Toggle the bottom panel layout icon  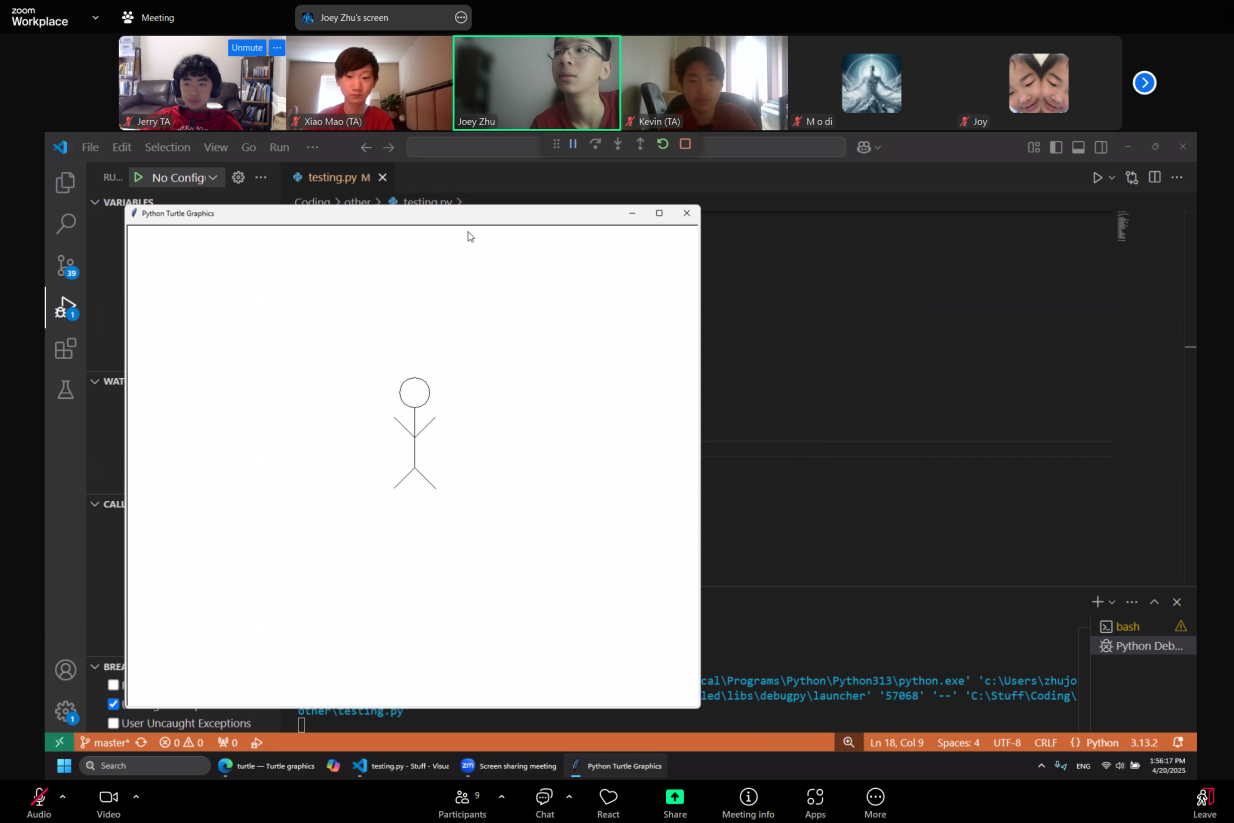[x=1078, y=147]
